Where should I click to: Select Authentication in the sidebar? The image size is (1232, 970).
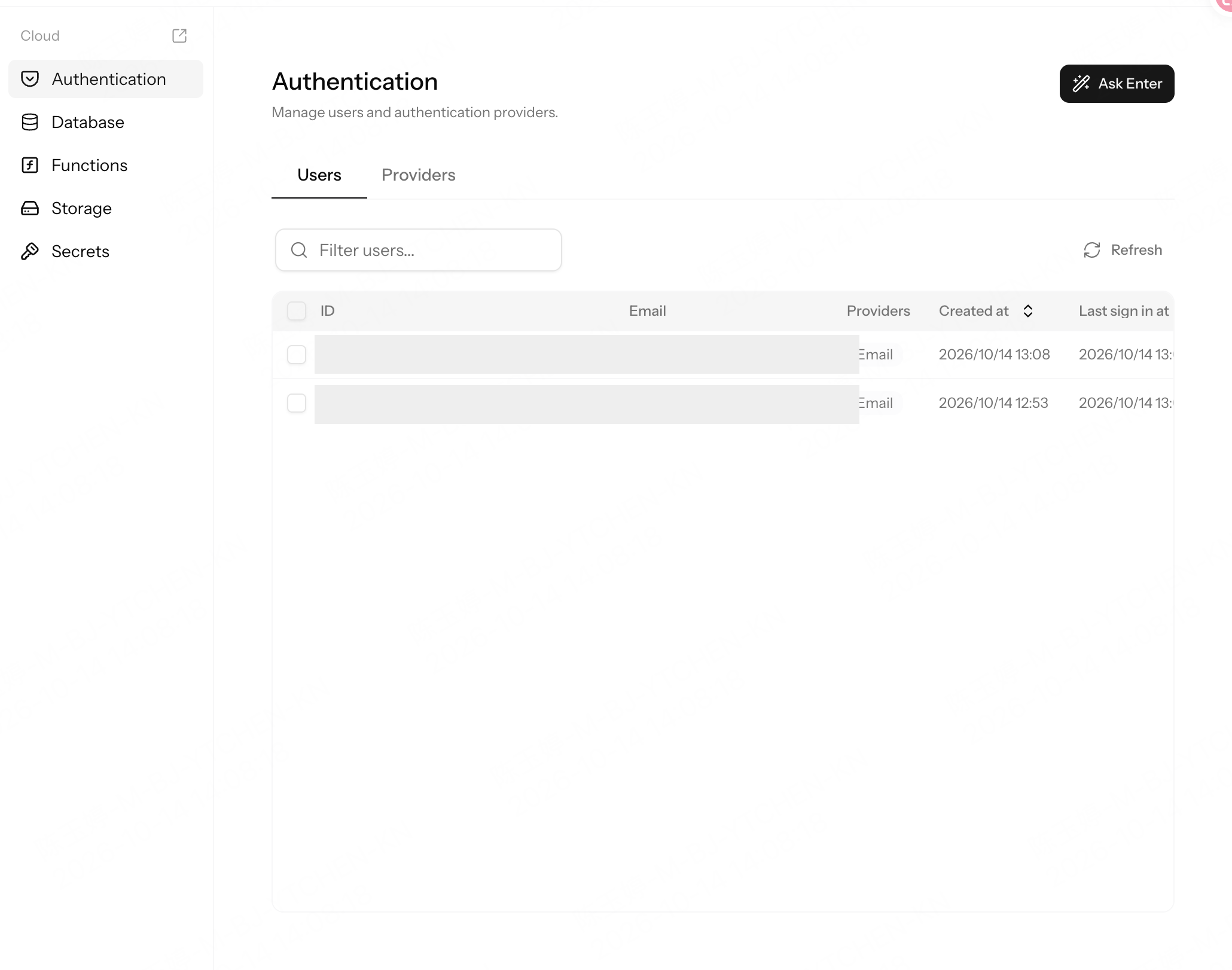pos(106,79)
